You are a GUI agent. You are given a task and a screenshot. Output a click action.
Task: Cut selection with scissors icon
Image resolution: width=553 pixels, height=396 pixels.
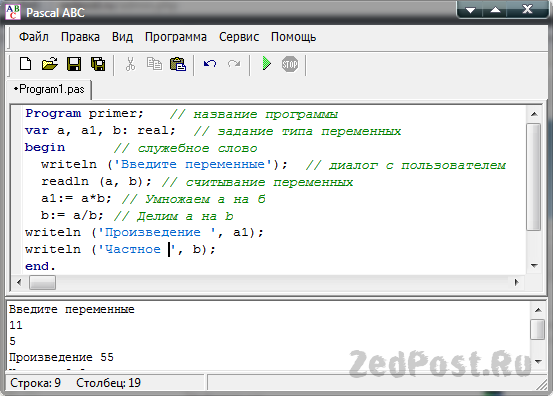(x=130, y=64)
